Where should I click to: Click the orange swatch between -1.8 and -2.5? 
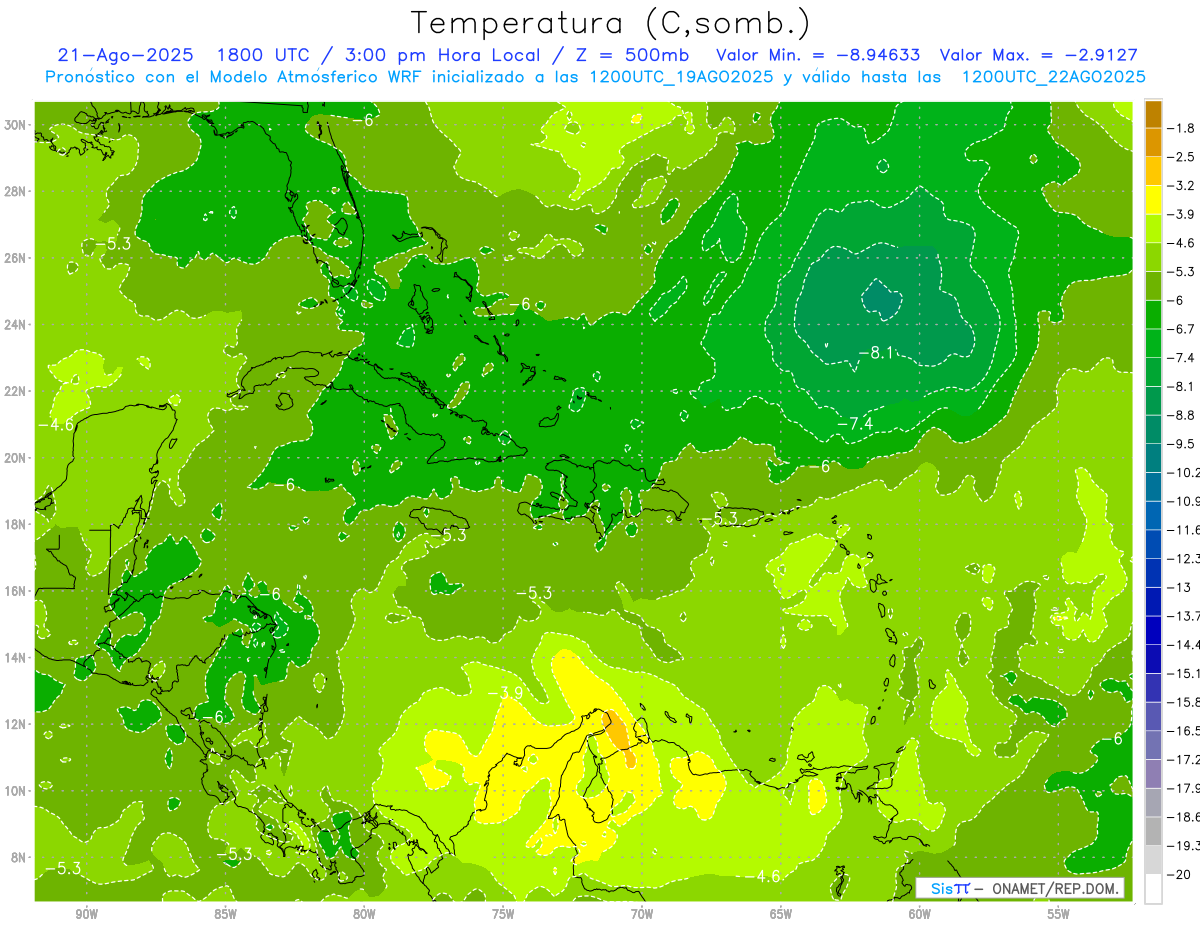point(1153,142)
